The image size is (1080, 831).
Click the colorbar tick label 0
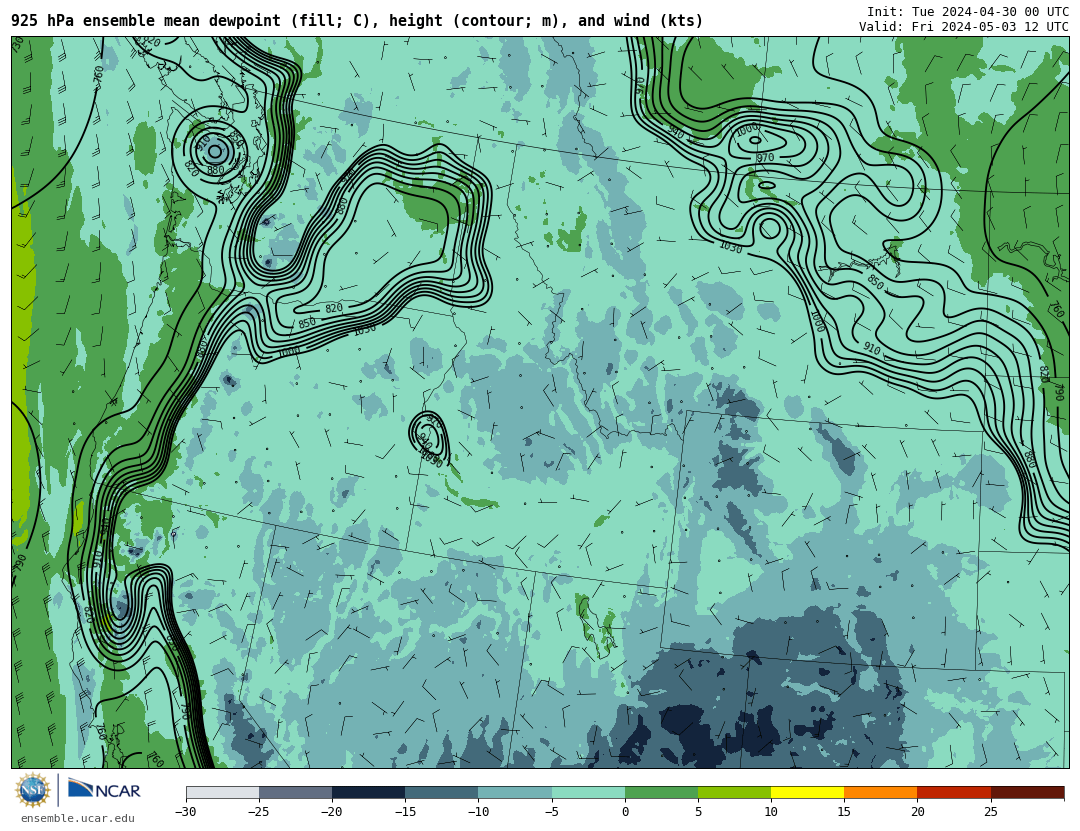[x=625, y=812]
